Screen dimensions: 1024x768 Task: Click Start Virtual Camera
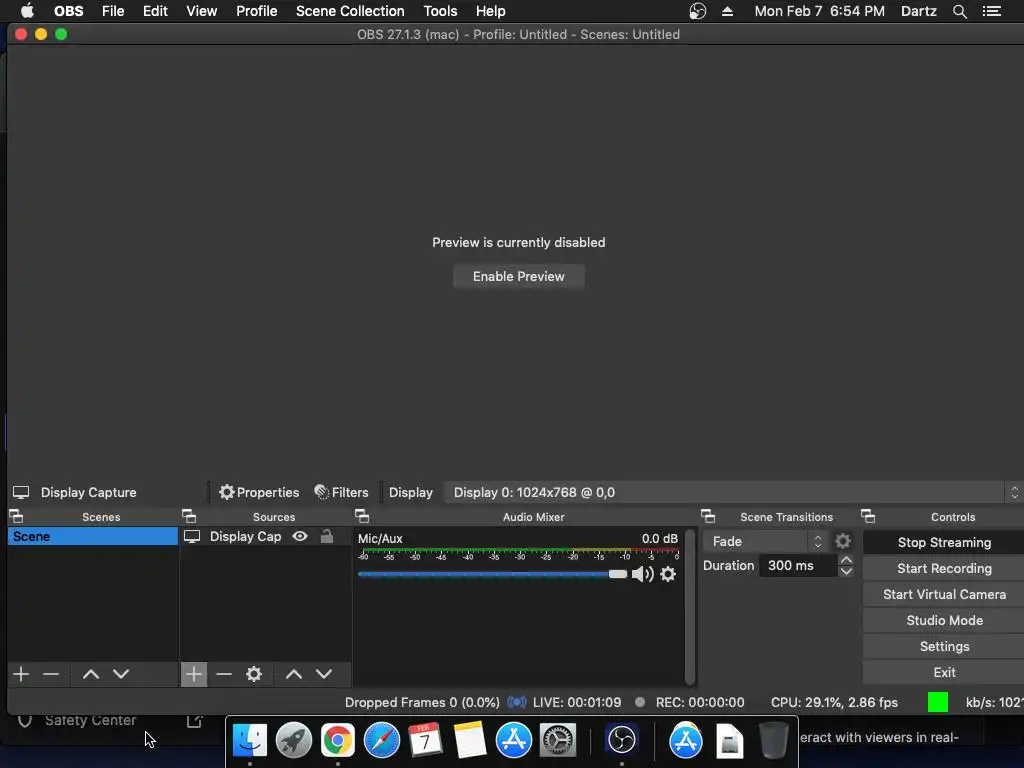944,594
